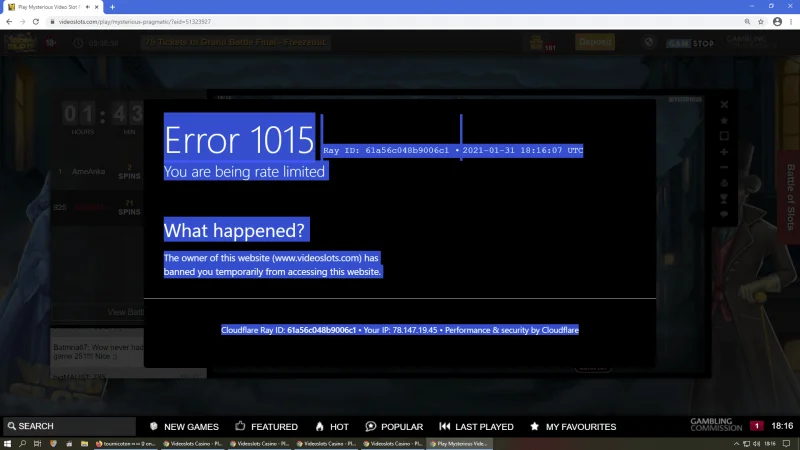Open the New Games category
The image size is (800, 450).
tap(184, 427)
